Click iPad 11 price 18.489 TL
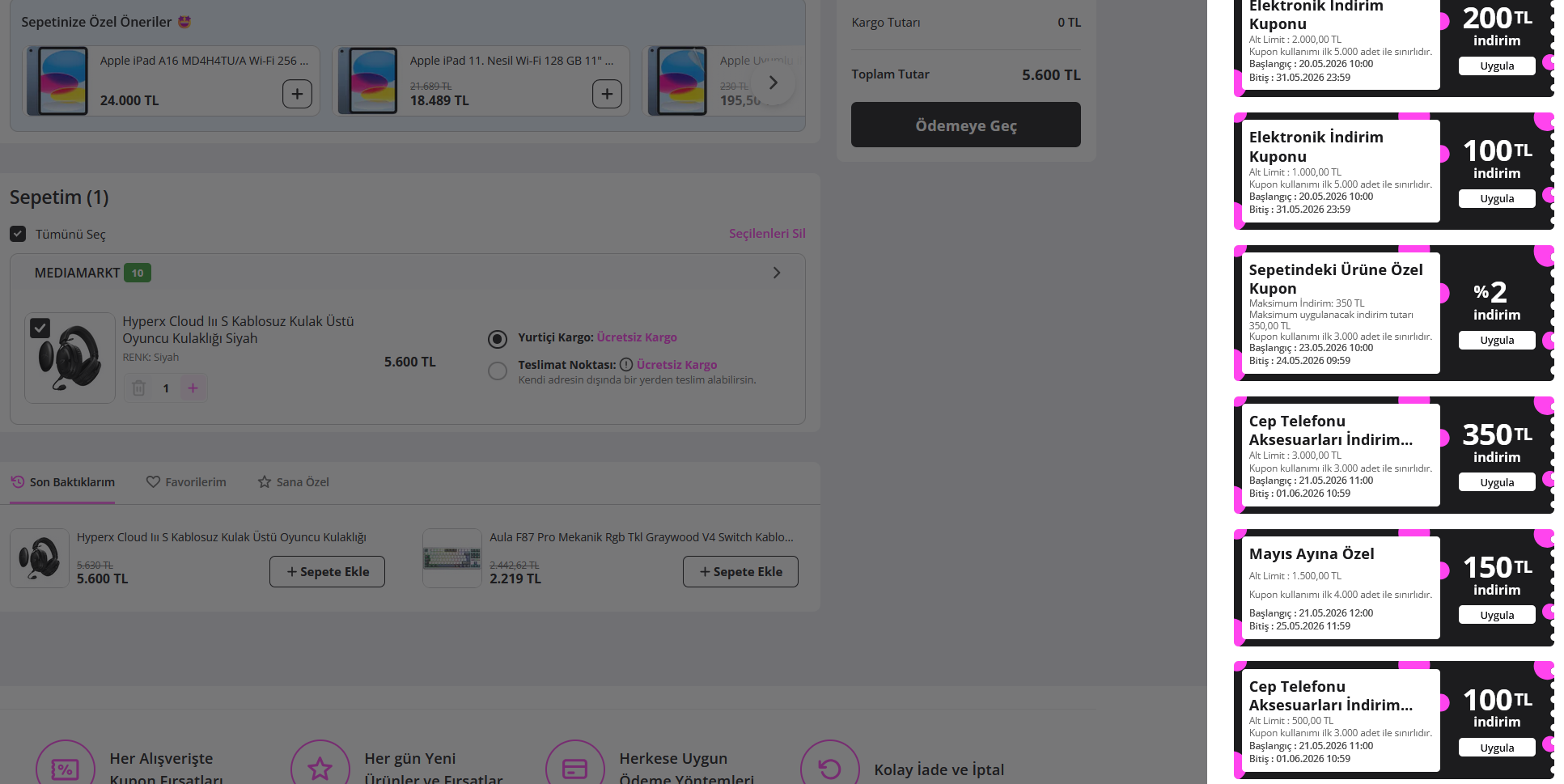Viewport: 1564px width, 784px height. pos(439,100)
